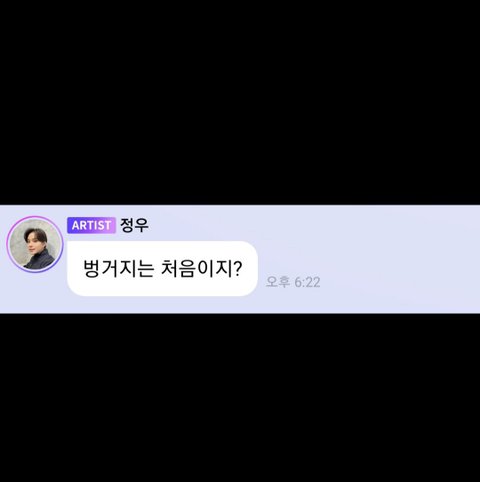This screenshot has width=480, height=482.
Task: Click the word 처음이지? in the message
Action: [x=201, y=268]
